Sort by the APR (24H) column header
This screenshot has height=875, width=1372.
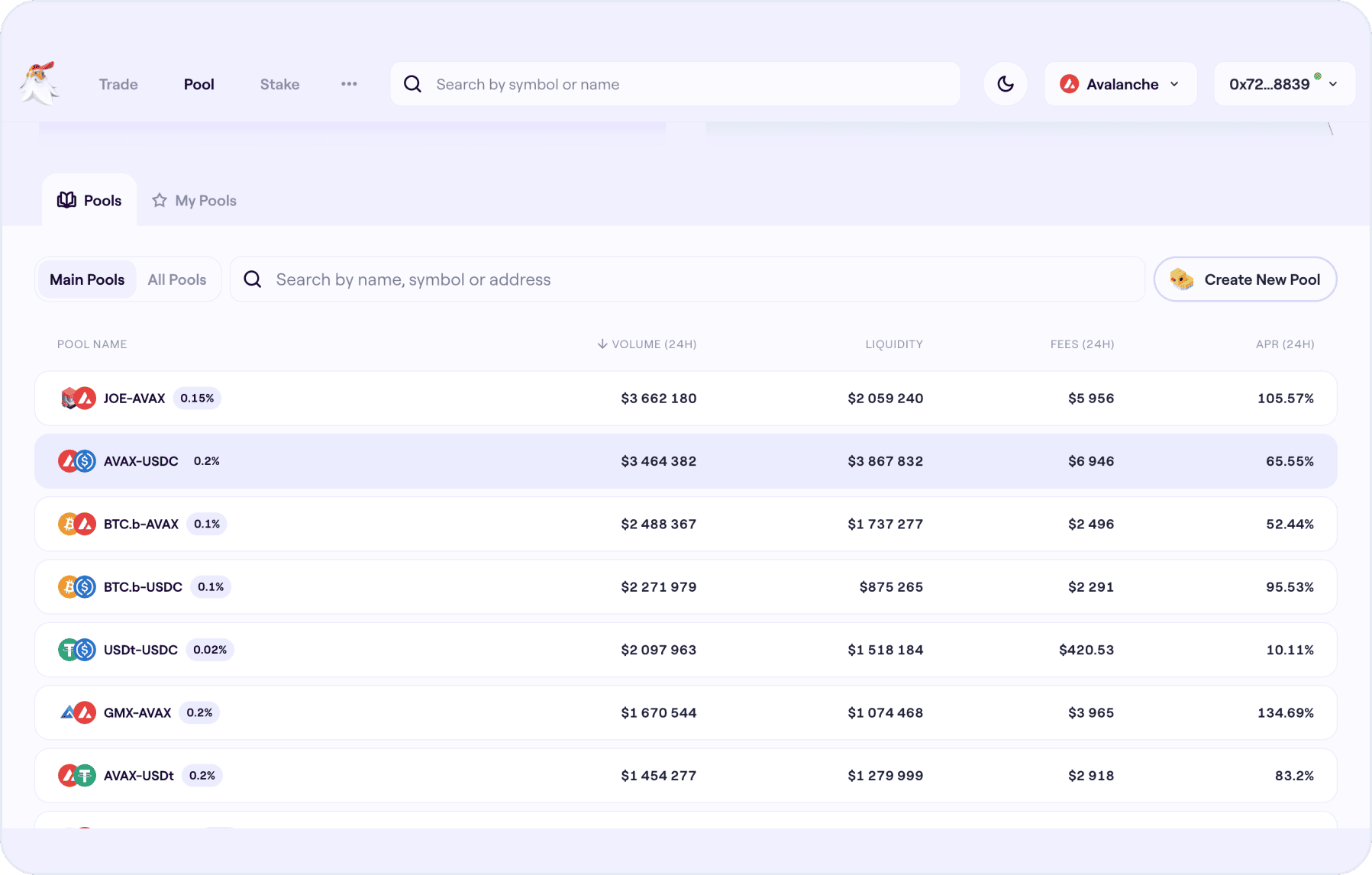pyautogui.click(x=1285, y=344)
